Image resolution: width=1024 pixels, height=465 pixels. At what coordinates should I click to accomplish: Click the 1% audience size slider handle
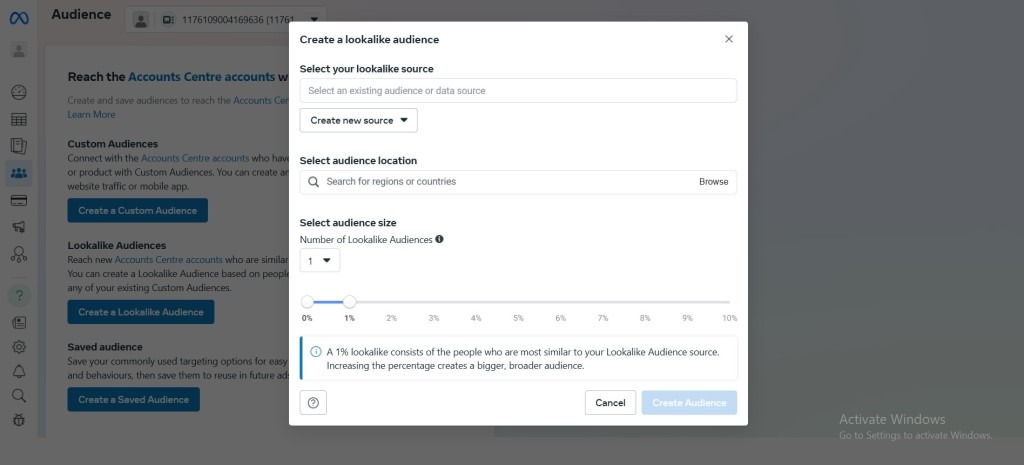[x=349, y=301]
